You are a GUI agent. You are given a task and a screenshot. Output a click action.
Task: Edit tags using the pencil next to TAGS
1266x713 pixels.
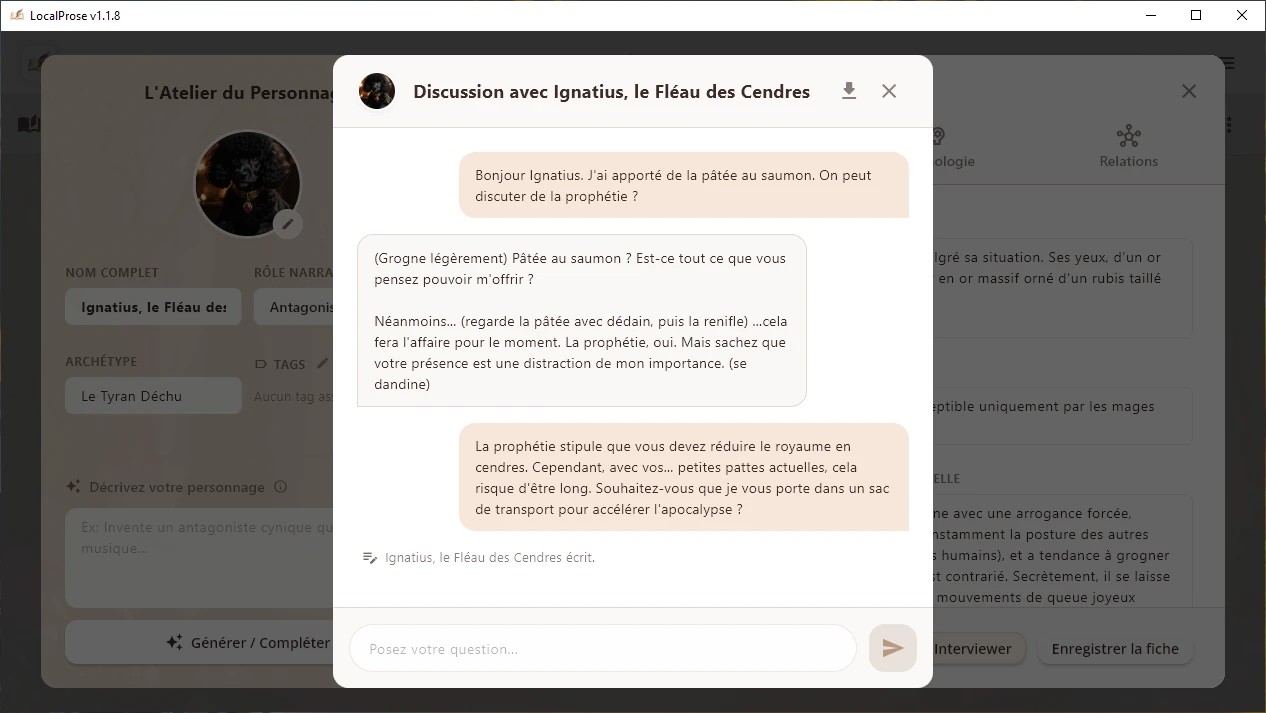(x=322, y=364)
